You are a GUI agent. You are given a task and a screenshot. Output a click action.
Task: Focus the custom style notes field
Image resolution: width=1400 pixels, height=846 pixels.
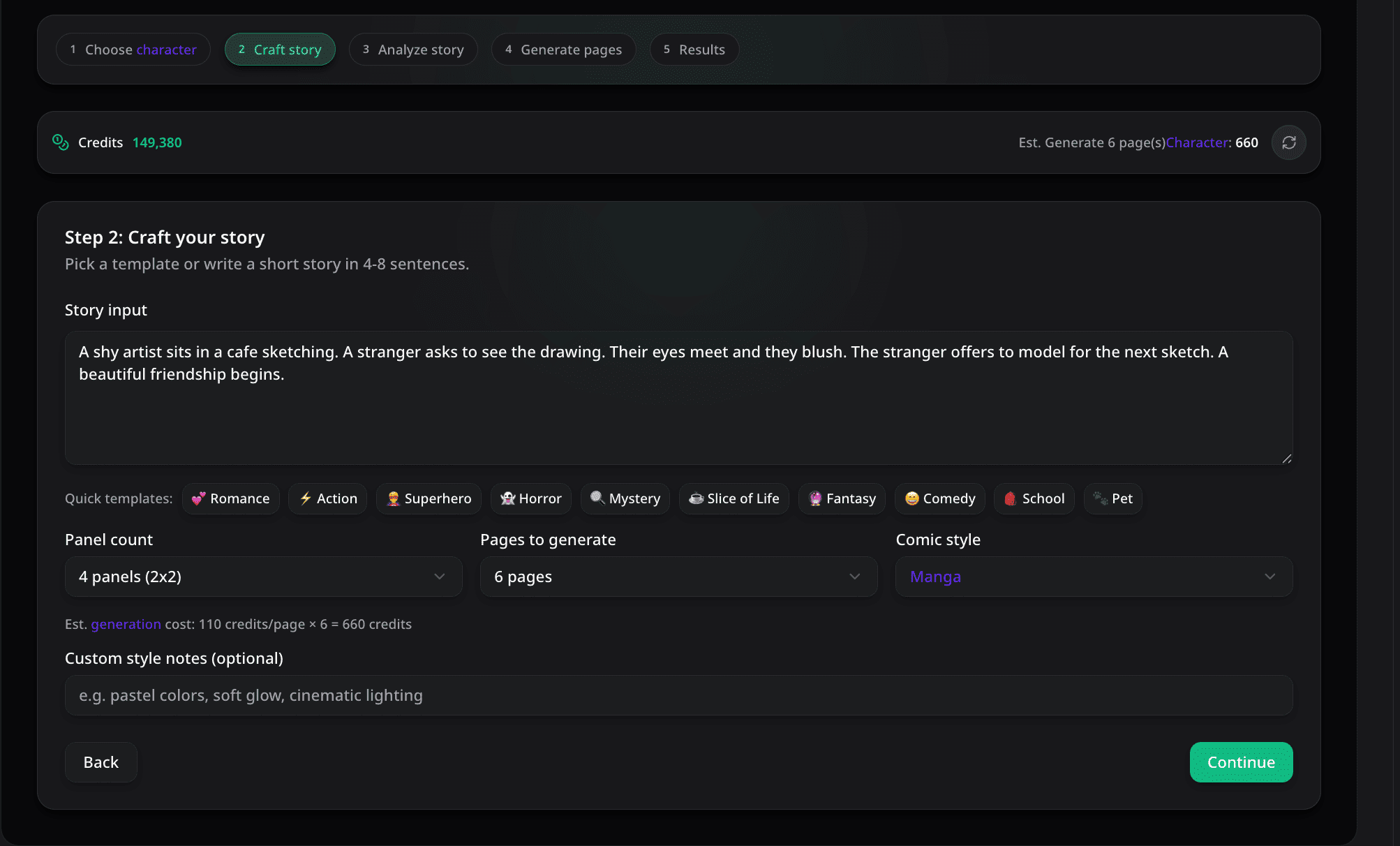click(678, 695)
